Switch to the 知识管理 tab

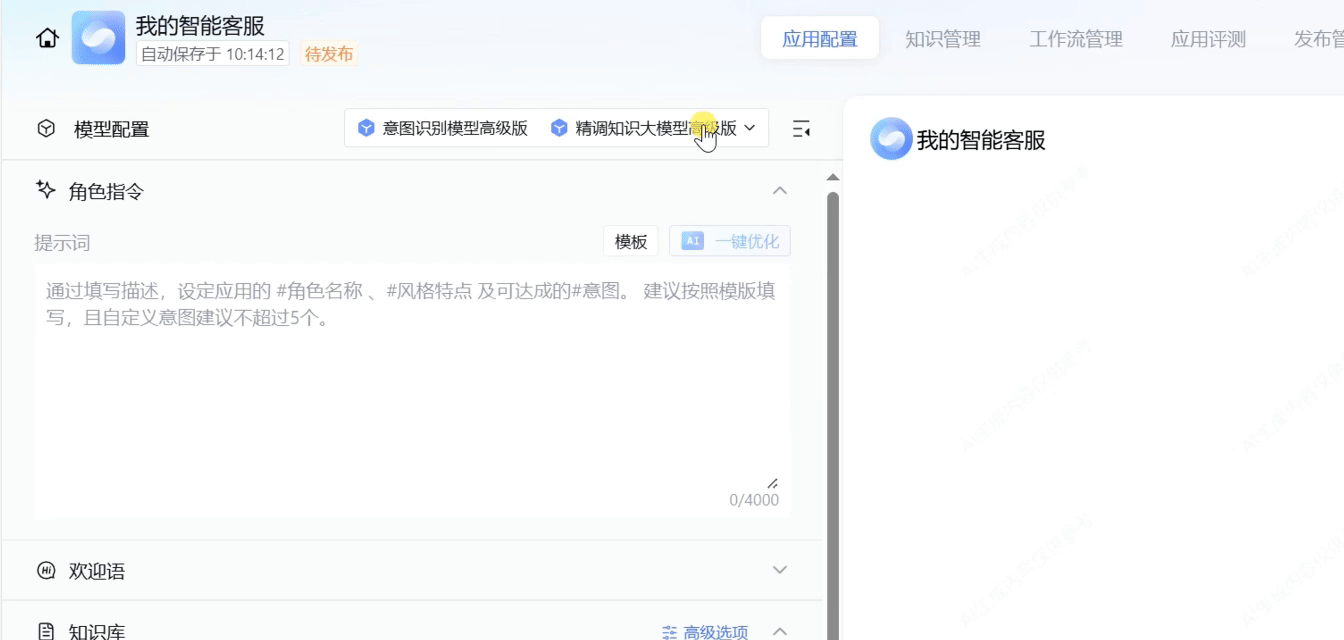pyautogui.click(x=942, y=39)
